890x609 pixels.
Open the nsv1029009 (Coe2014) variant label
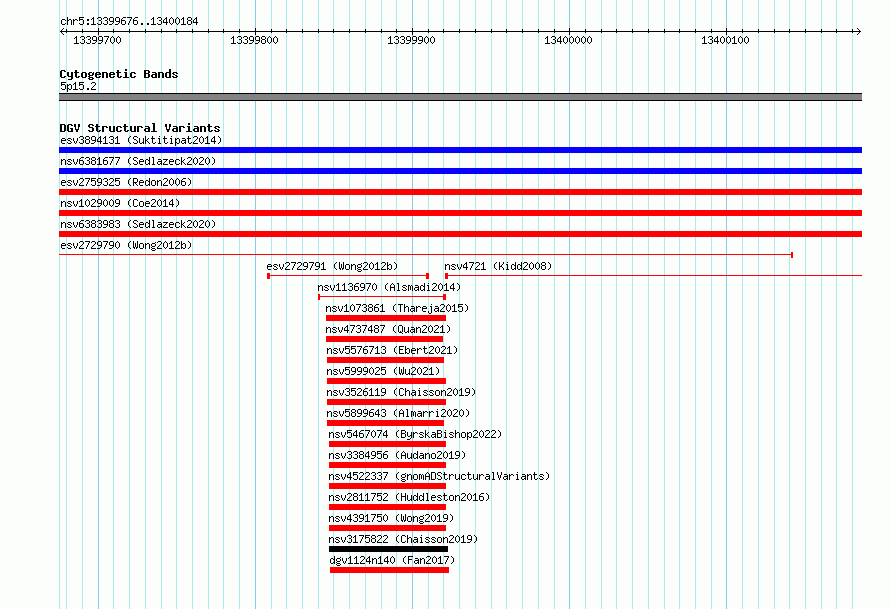click(120, 203)
